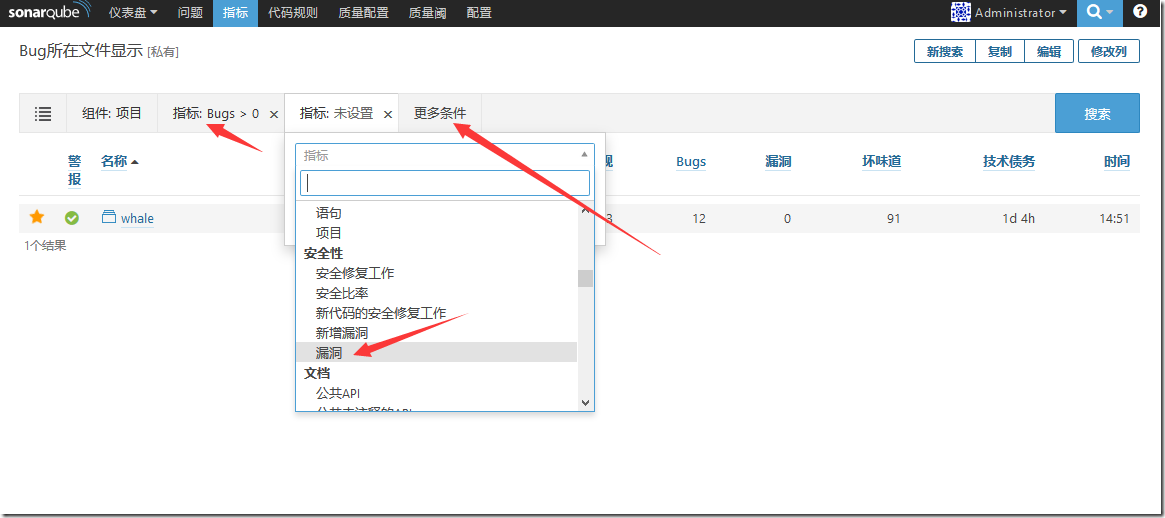Image resolution: width=1165 pixels, height=518 pixels.
Task: Open 质量阈 in the navbar
Action: tap(428, 13)
